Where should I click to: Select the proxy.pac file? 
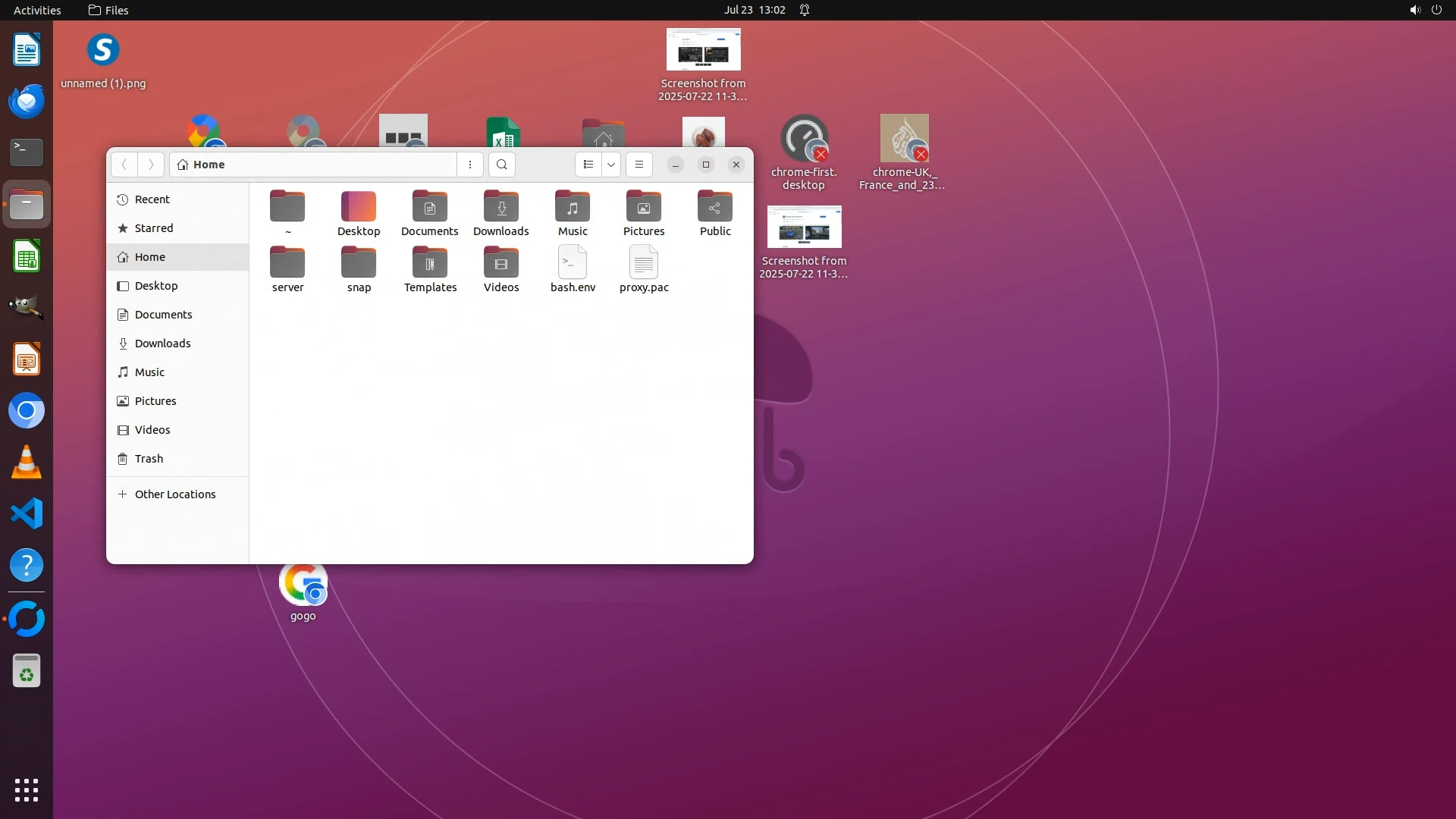pos(643,263)
